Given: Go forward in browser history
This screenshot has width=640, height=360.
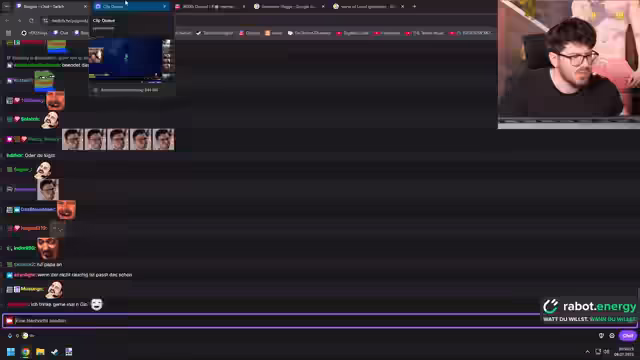Looking at the screenshot, I should tap(19, 20).
